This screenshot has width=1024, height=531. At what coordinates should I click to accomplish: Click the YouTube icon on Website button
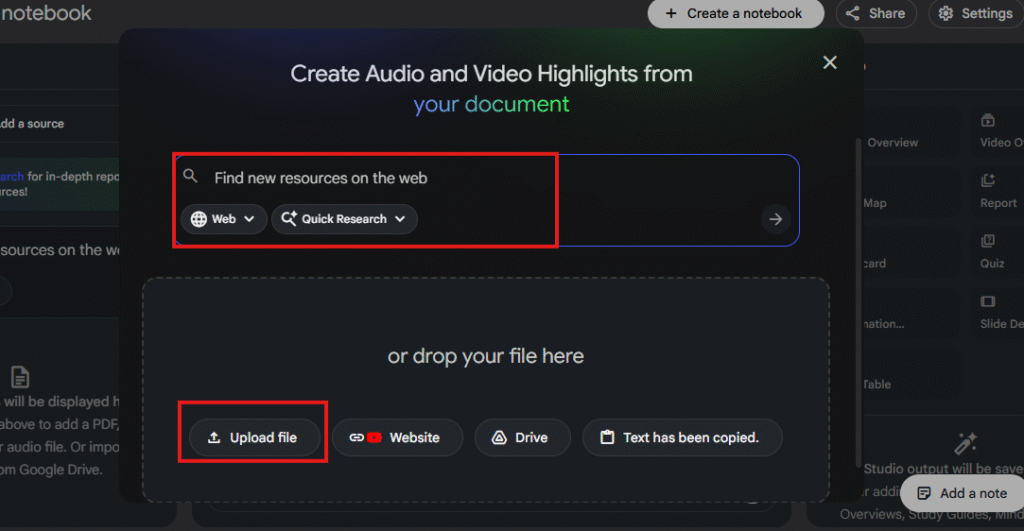coord(374,438)
